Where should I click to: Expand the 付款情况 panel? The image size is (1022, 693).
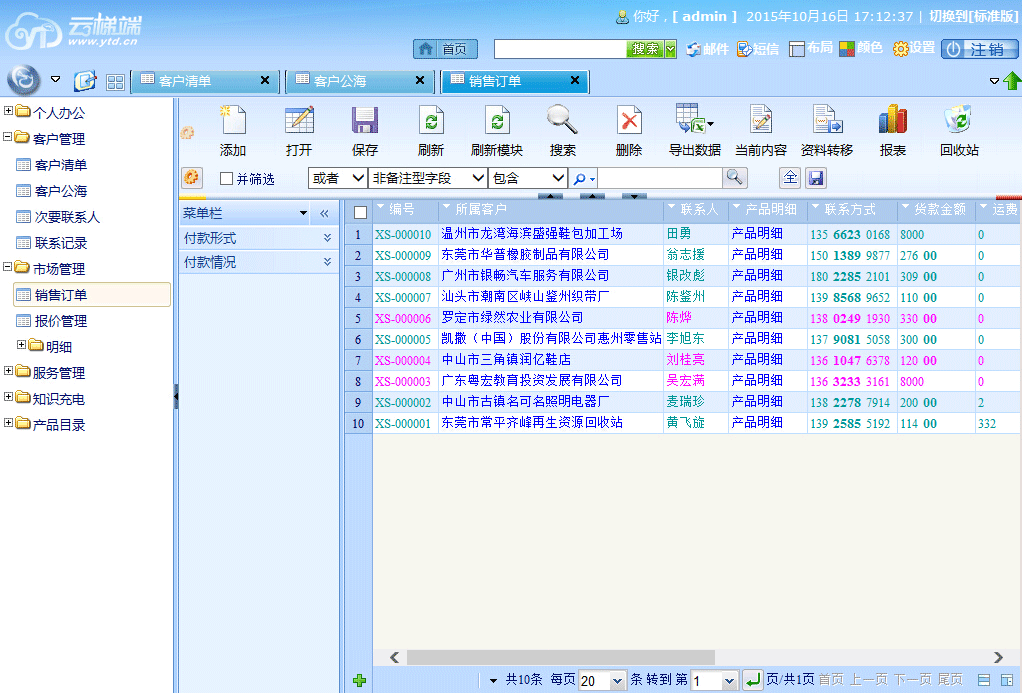(327, 262)
